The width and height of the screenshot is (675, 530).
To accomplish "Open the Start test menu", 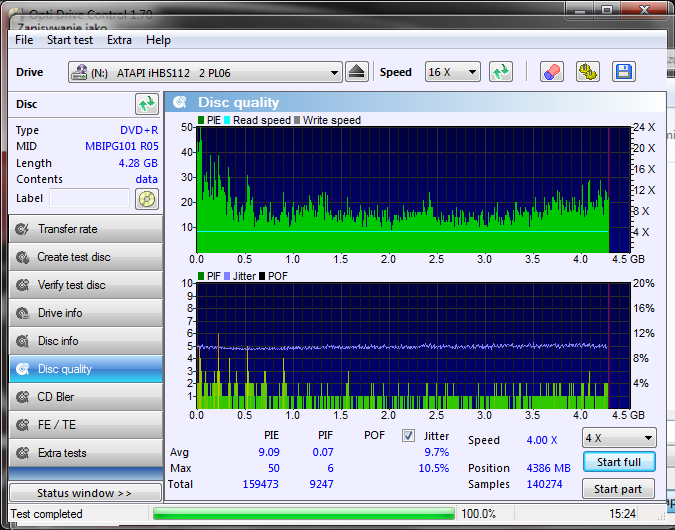I will tap(70, 40).
